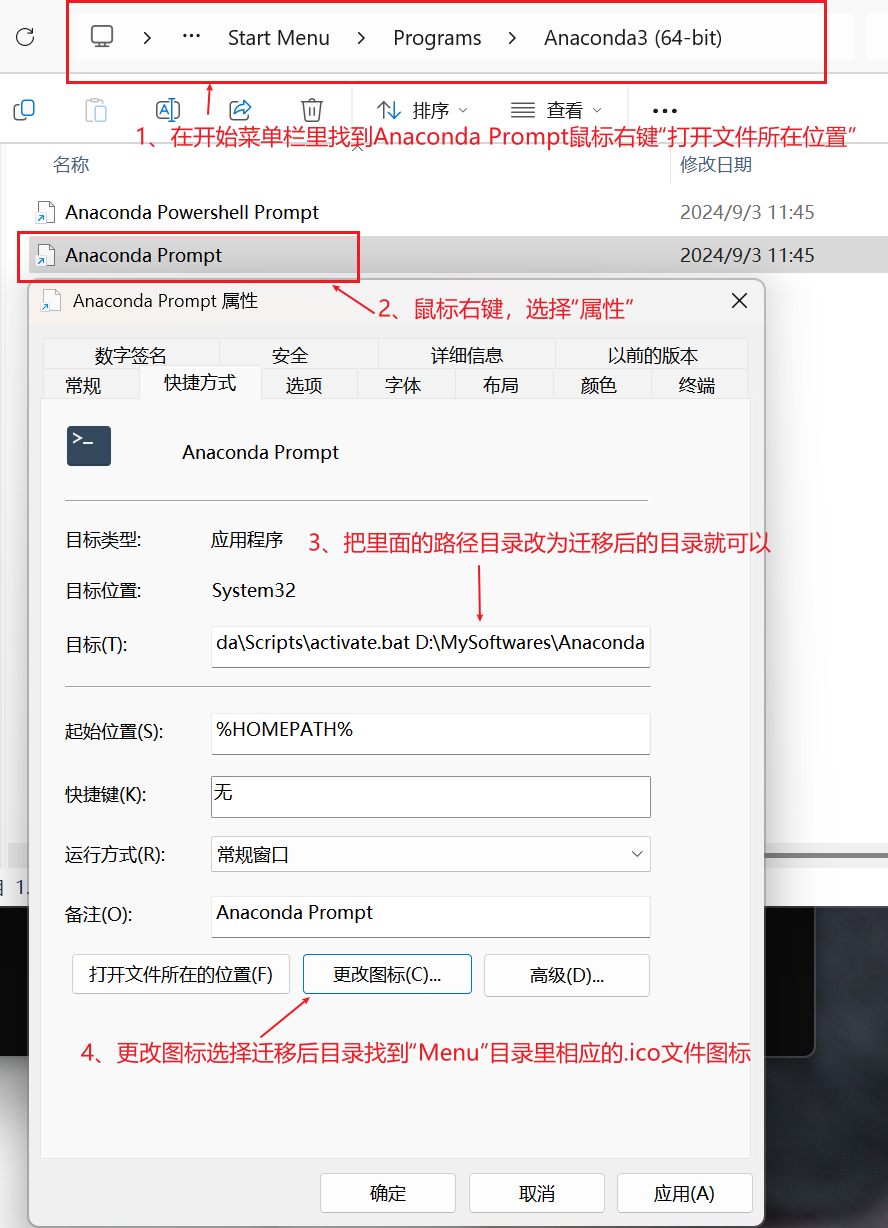
Task: Open the 'See more' three-dot toolbar menu
Action: click(664, 111)
